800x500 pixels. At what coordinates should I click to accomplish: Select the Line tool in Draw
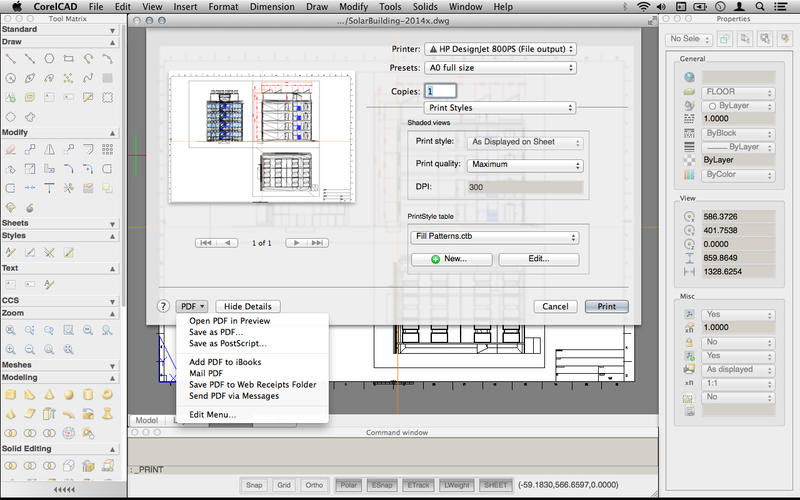coord(10,59)
